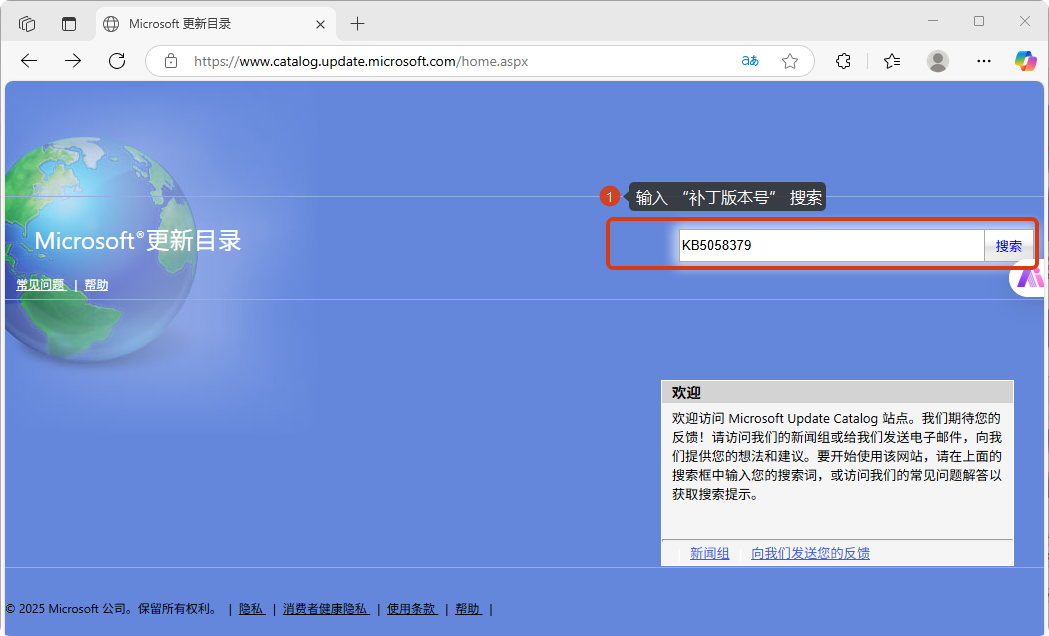Focus the KB5058379 search input box
Viewport: 1049px width, 636px height.
point(831,245)
